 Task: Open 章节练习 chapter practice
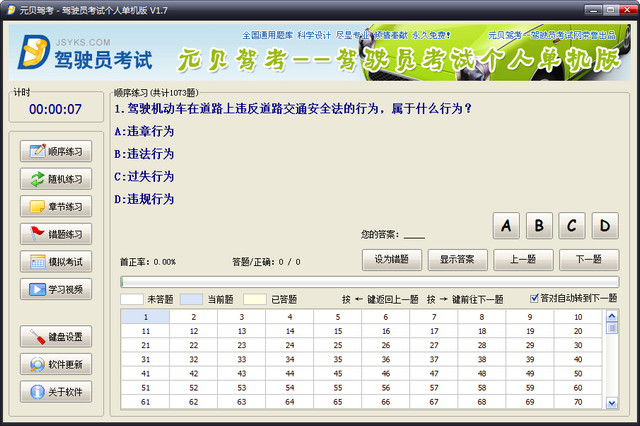[x=56, y=207]
